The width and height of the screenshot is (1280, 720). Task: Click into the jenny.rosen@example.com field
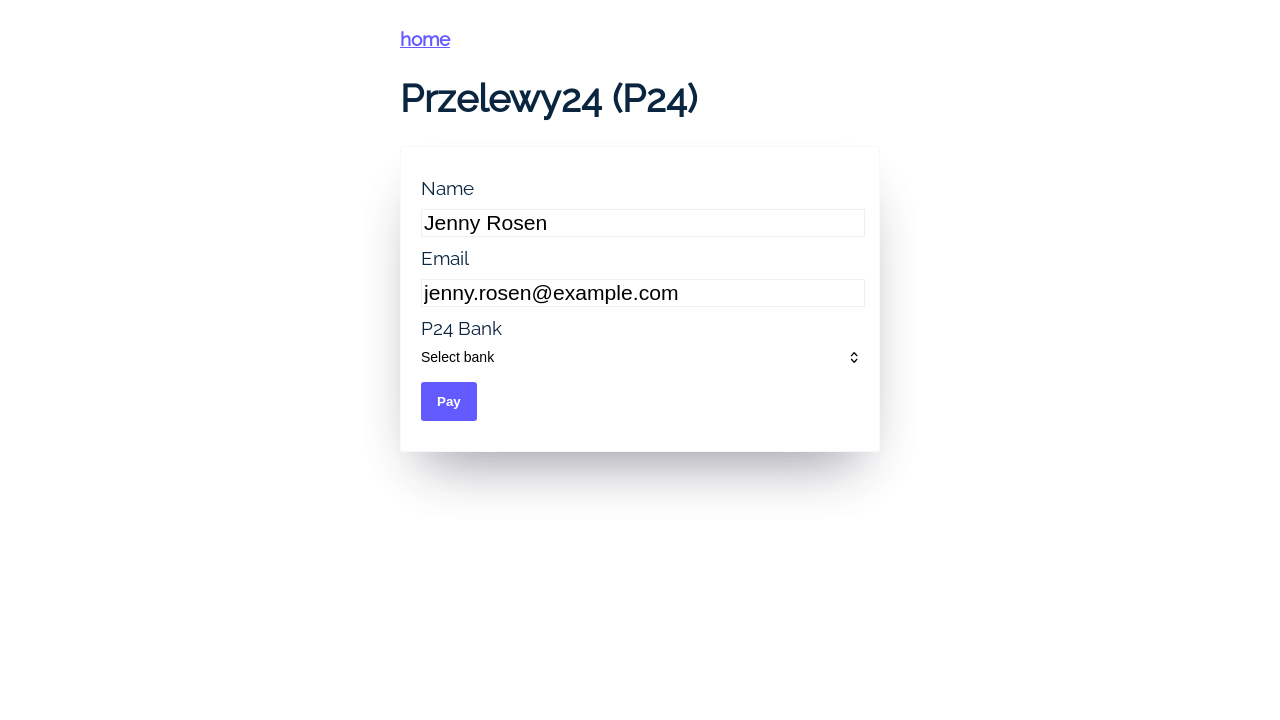coord(642,293)
